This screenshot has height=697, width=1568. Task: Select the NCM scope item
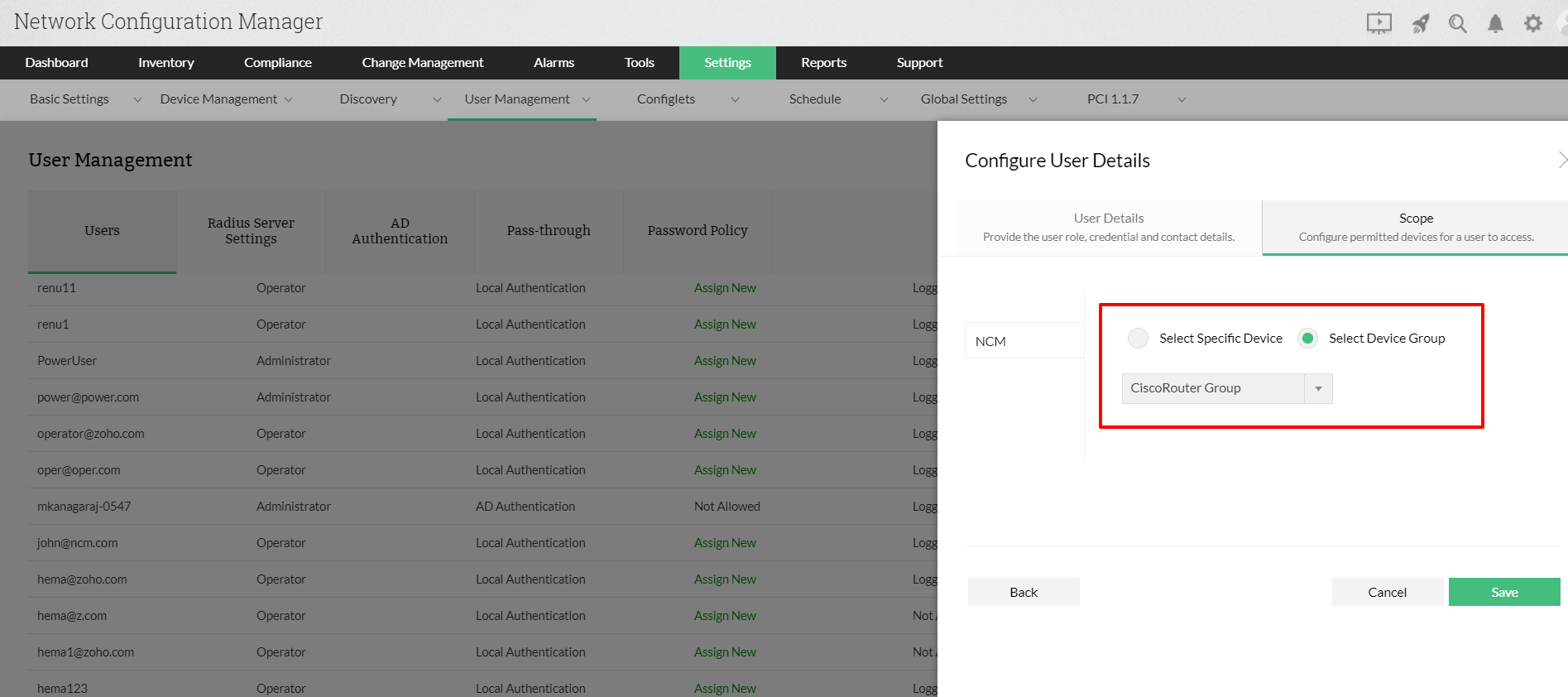(x=1024, y=341)
